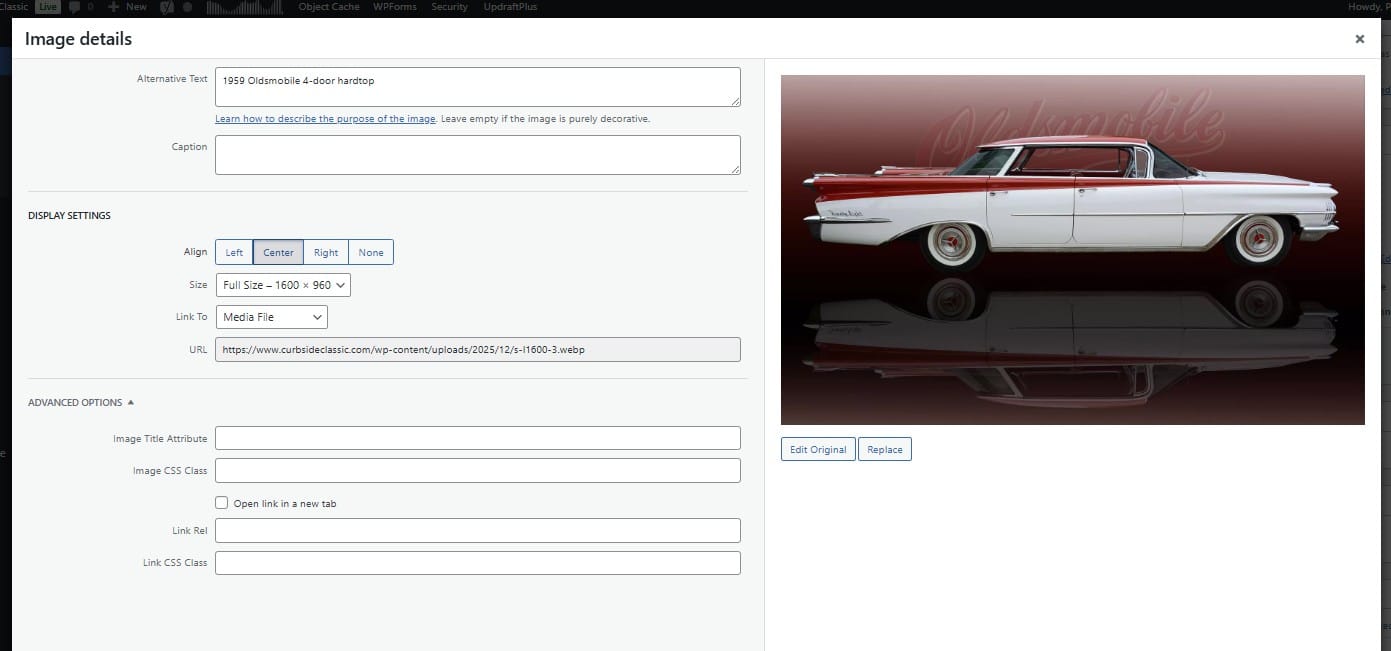Image resolution: width=1391 pixels, height=651 pixels.
Task: Click the URL field with webp link
Action: (x=478, y=349)
